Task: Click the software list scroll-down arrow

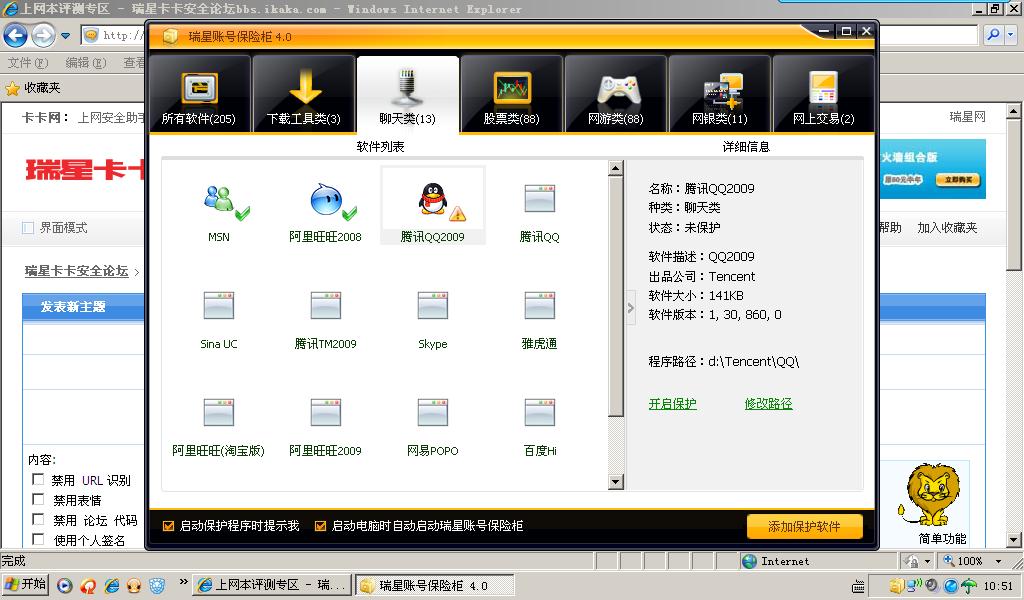Action: [615, 482]
